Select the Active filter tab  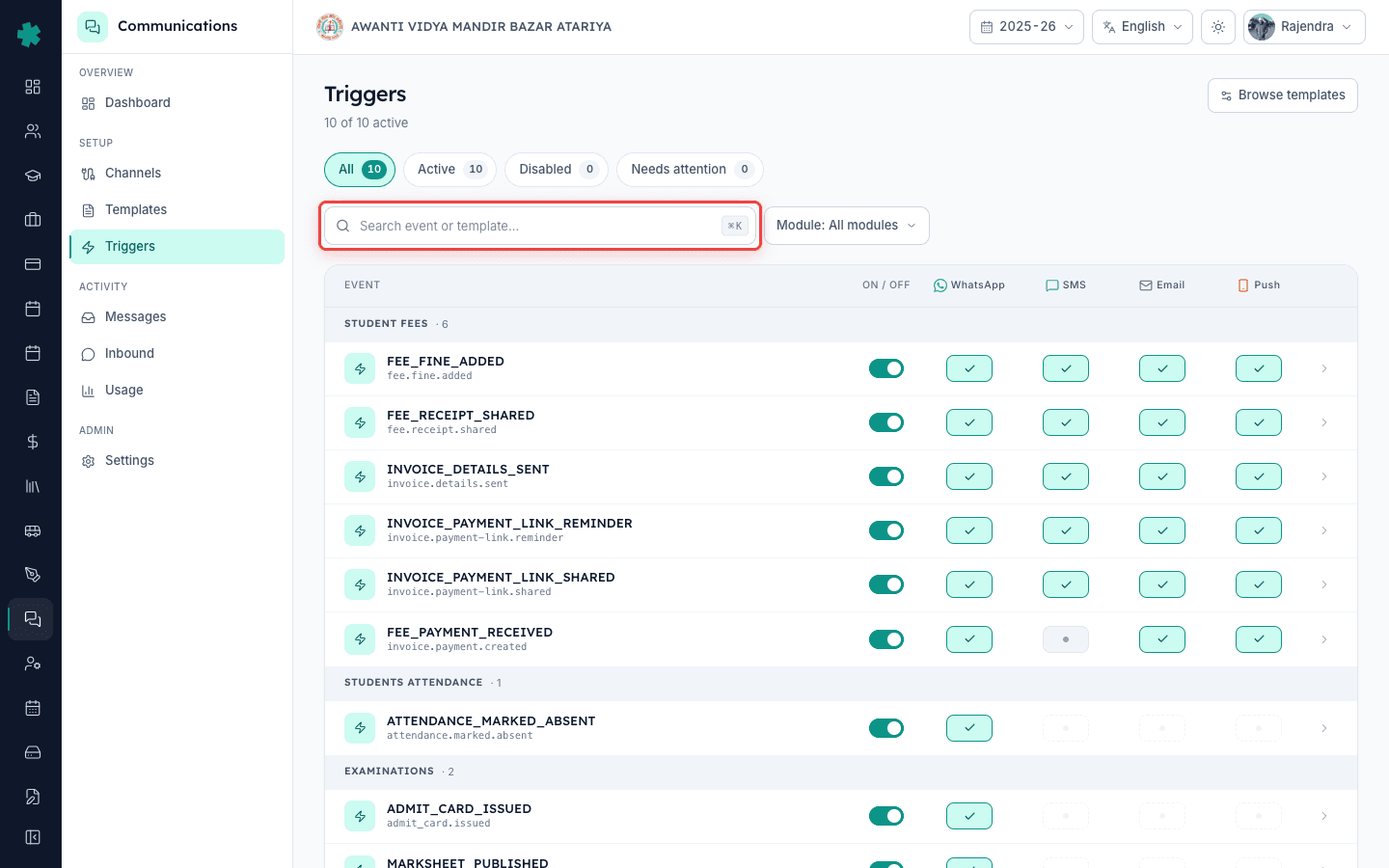tap(449, 170)
